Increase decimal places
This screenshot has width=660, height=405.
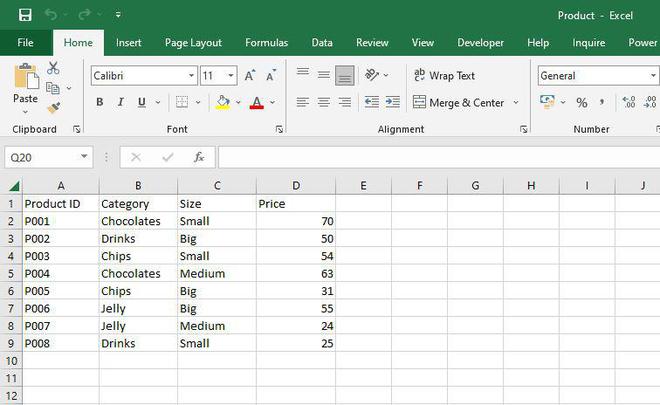tap(629, 102)
